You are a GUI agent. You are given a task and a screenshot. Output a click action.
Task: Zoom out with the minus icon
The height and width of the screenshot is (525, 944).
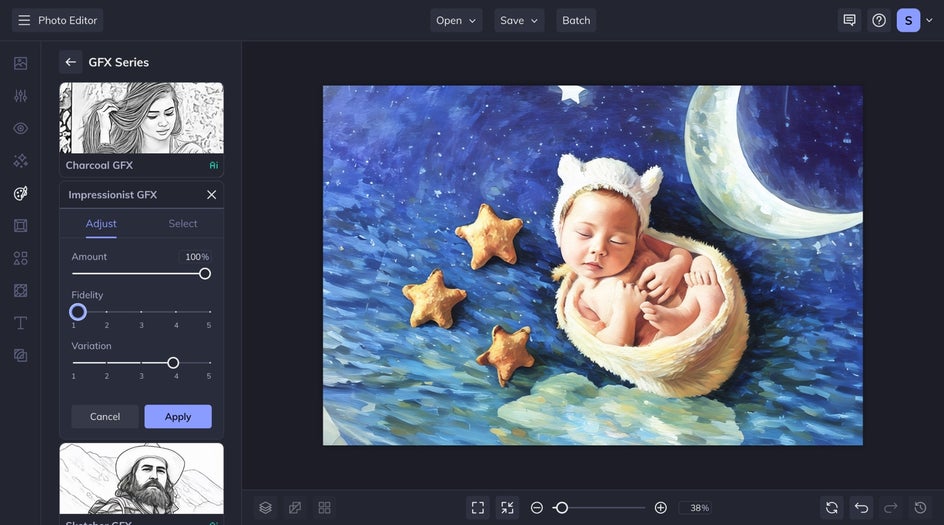pyautogui.click(x=536, y=508)
